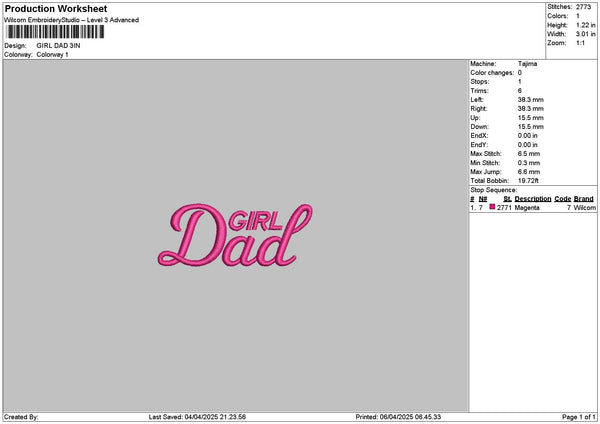Click the Width value 3.01 in

click(x=586, y=34)
